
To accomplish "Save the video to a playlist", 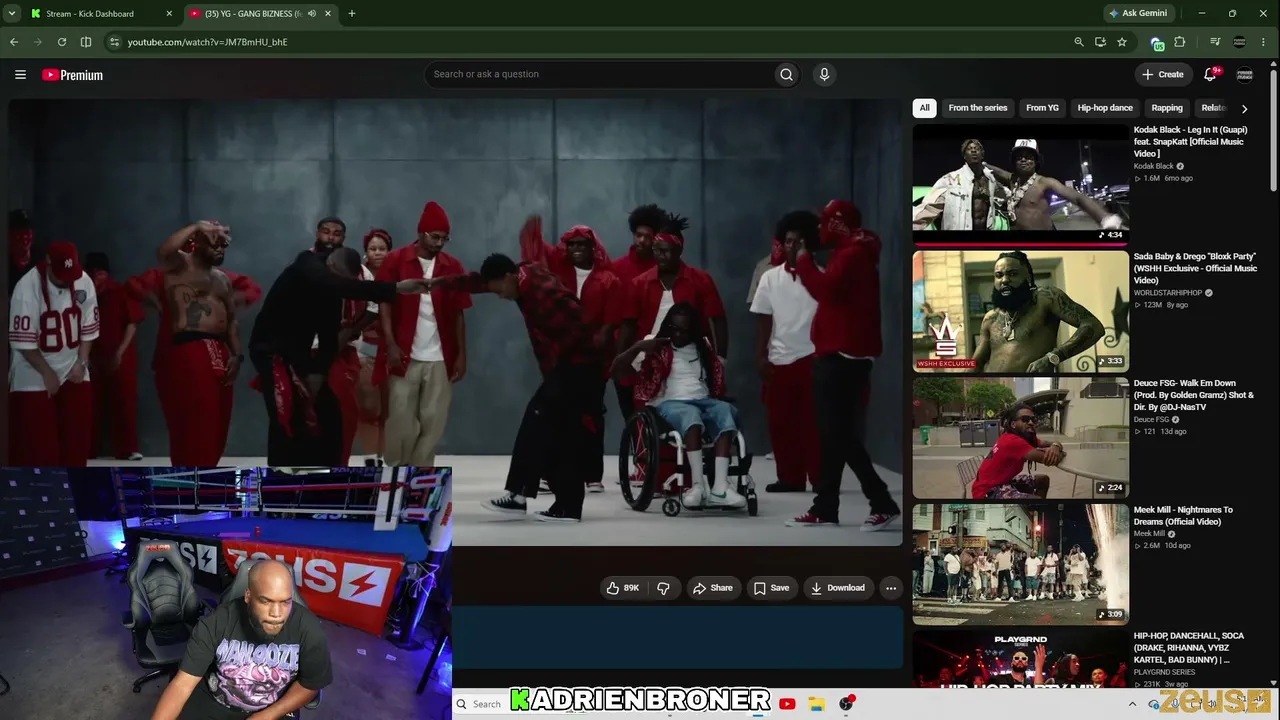I will [x=771, y=588].
